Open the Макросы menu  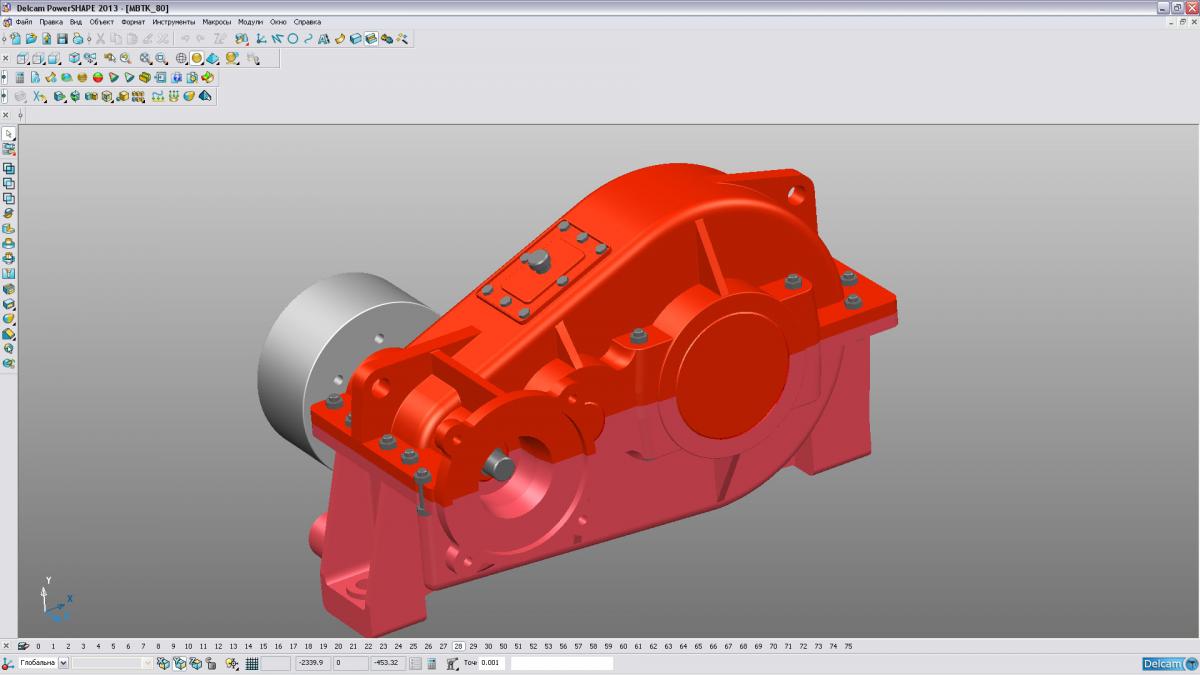click(217, 21)
